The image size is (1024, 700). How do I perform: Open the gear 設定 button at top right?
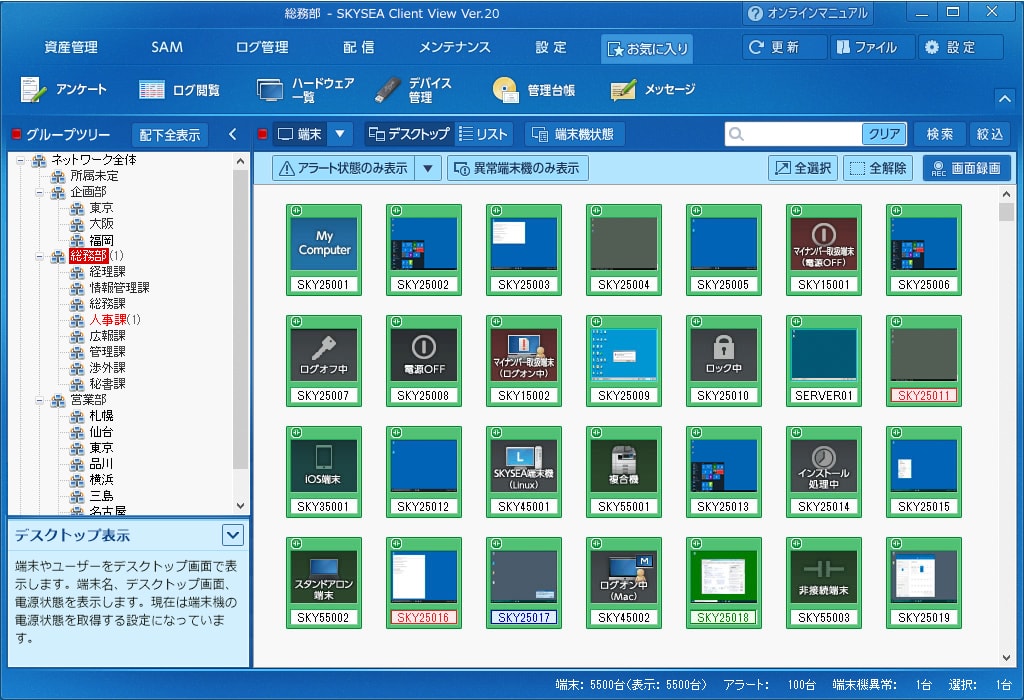pyautogui.click(x=961, y=47)
